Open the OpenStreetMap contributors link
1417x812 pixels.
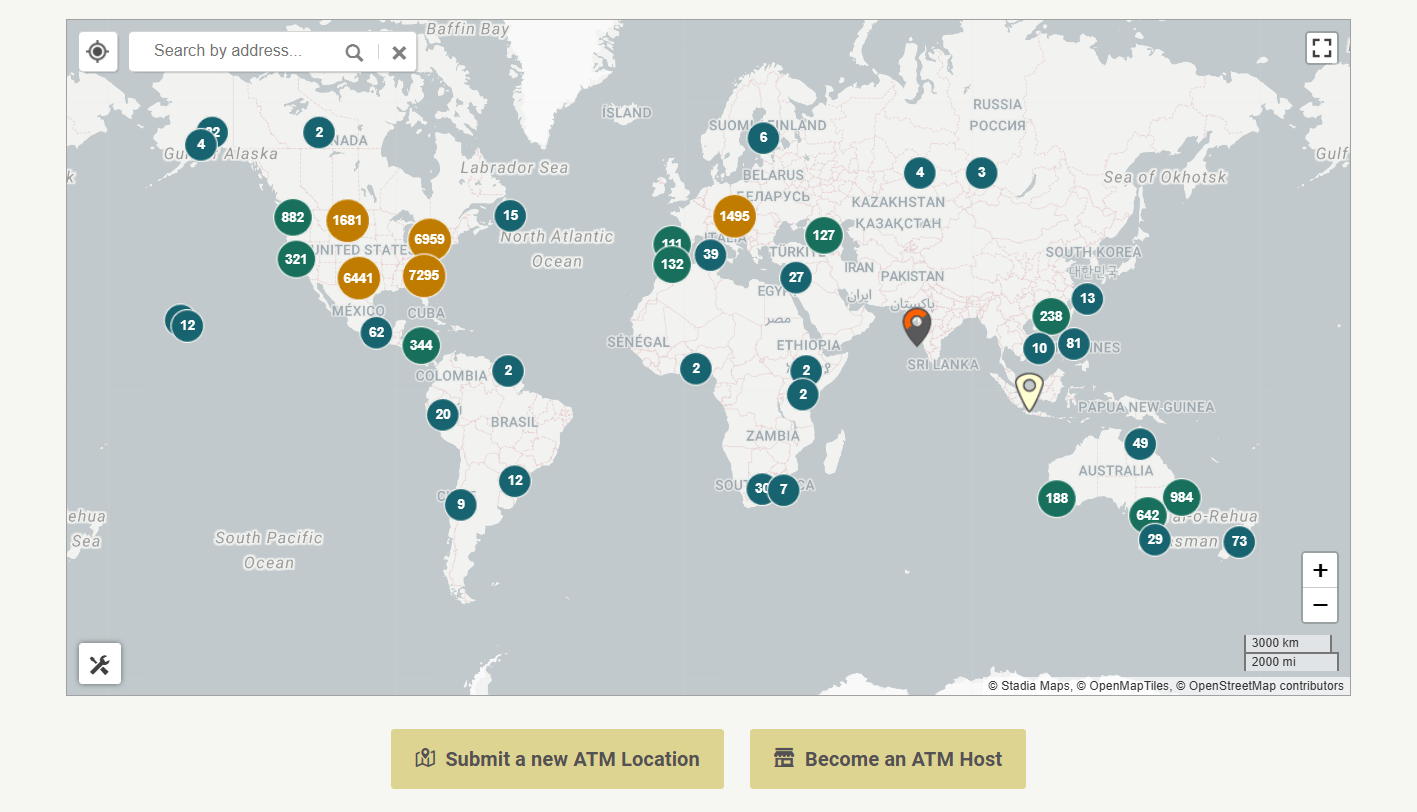pyautogui.click(x=1266, y=686)
